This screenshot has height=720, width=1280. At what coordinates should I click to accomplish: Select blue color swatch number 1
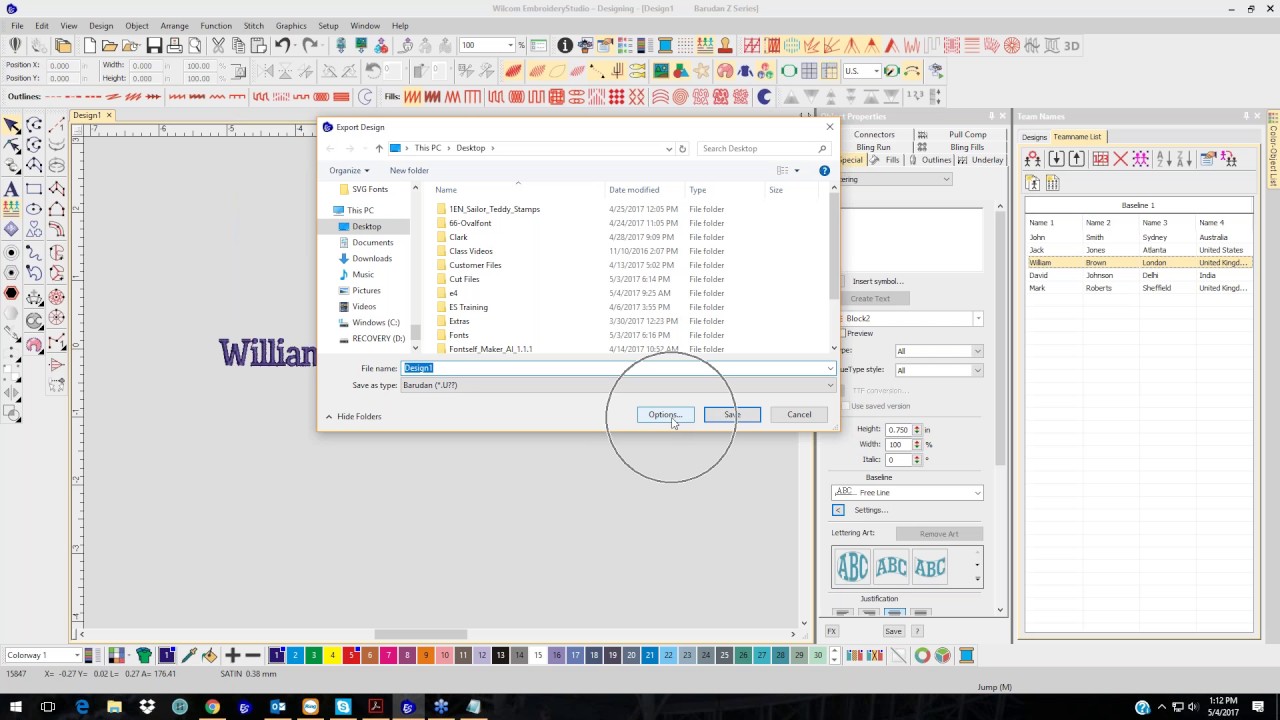tap(276, 655)
